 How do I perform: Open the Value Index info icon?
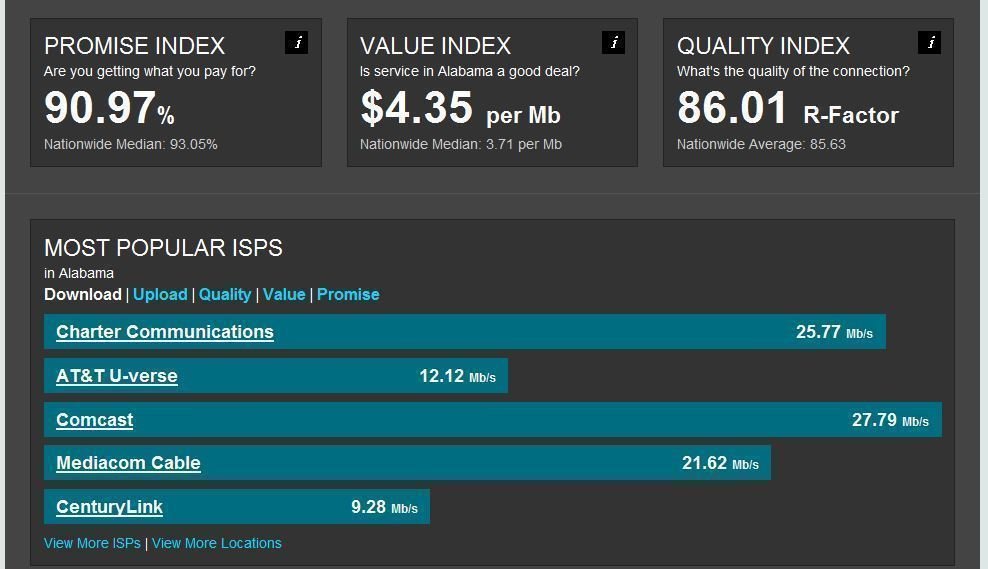pyautogui.click(x=614, y=42)
